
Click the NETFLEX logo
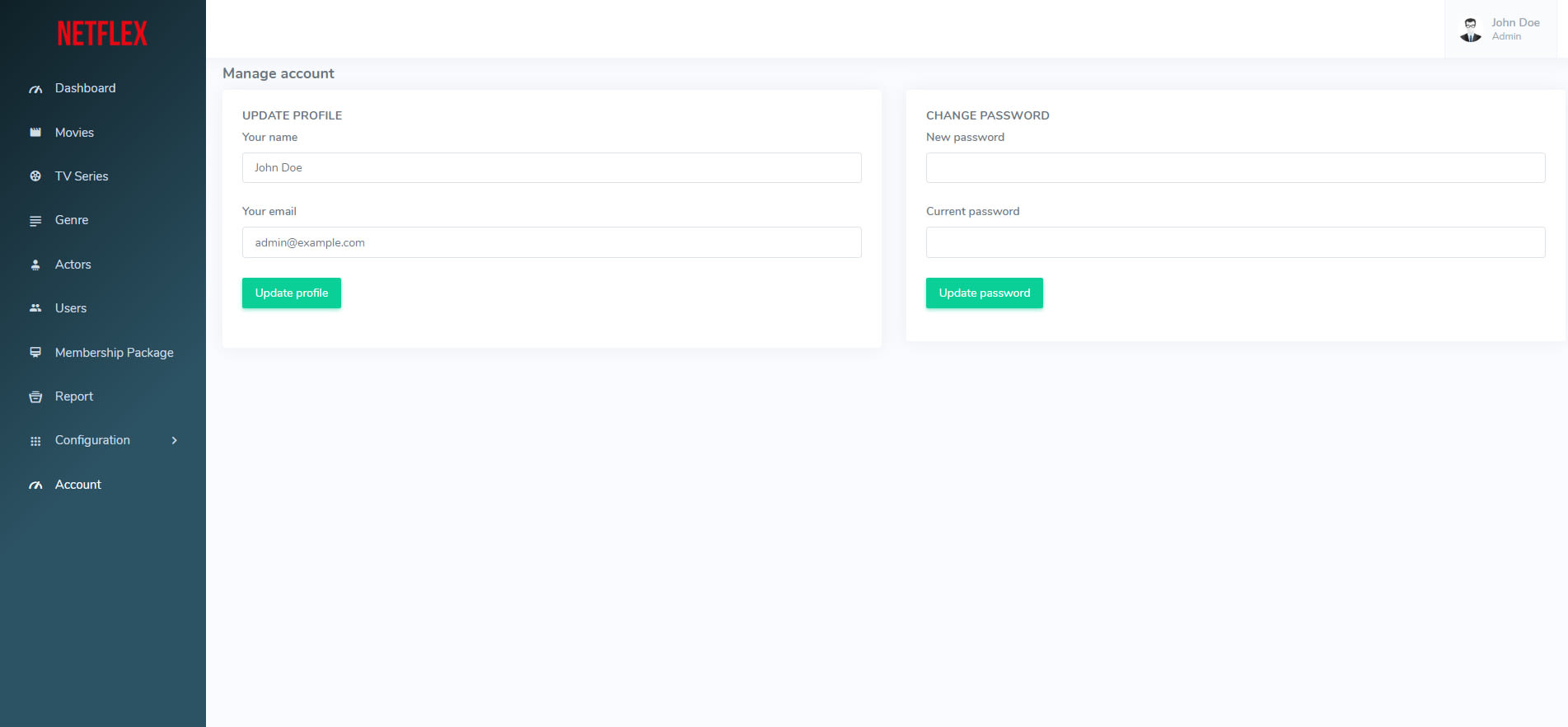102,34
